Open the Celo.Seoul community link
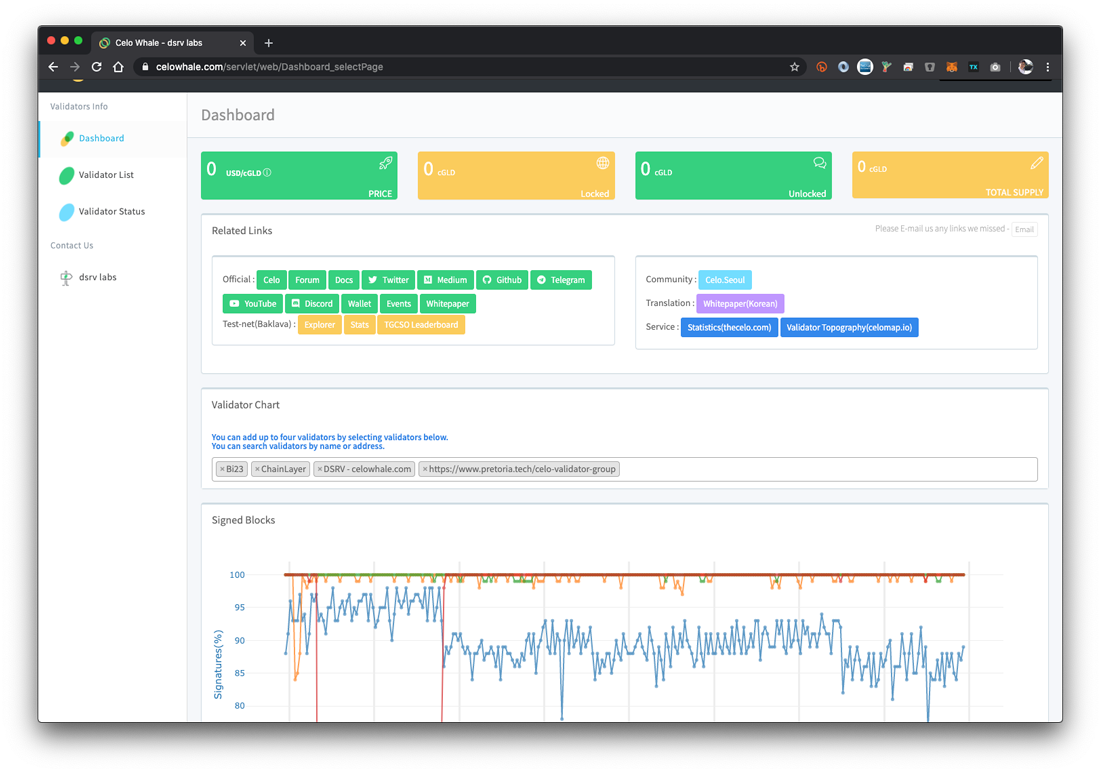This screenshot has height=772, width=1100. pos(725,280)
